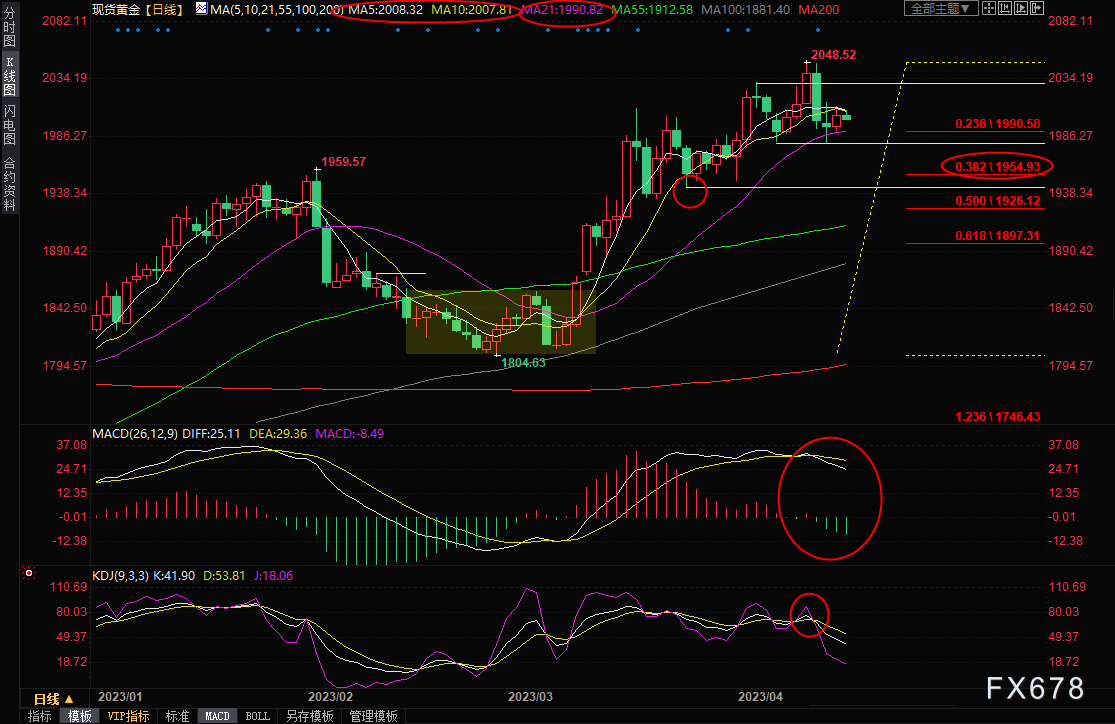
Task: Click the KDJ panel red marker icon
Action: coord(29,573)
